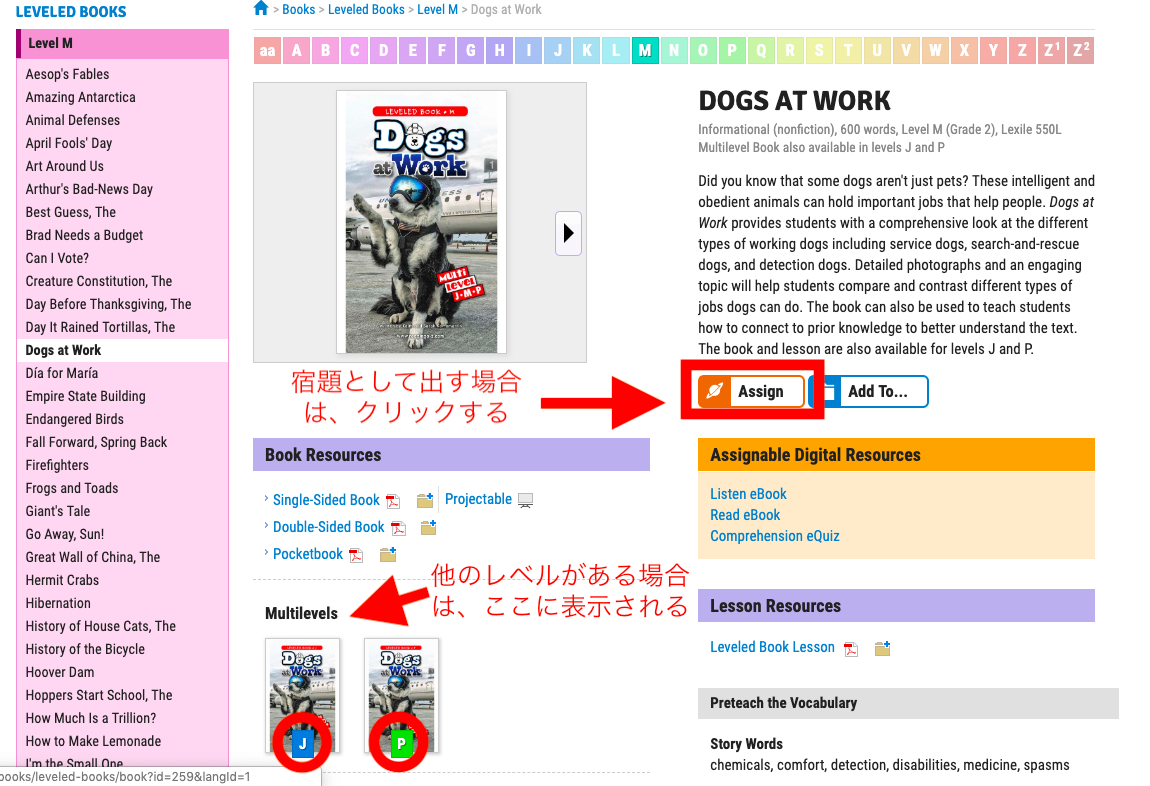This screenshot has width=1150, height=786.
Task: Expand the Single-Sided Book chevron
Action: pyautogui.click(x=266, y=499)
